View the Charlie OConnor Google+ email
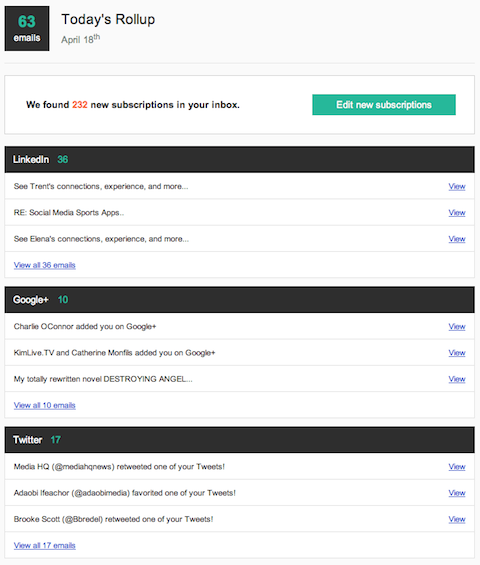This screenshot has width=480, height=565. pos(457,326)
